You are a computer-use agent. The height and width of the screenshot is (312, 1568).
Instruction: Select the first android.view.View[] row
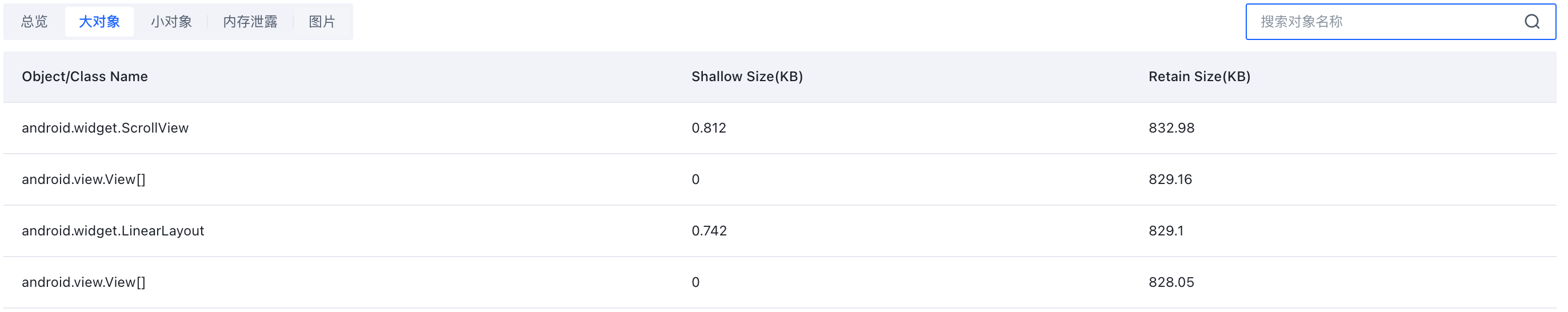pyautogui.click(x=780, y=179)
